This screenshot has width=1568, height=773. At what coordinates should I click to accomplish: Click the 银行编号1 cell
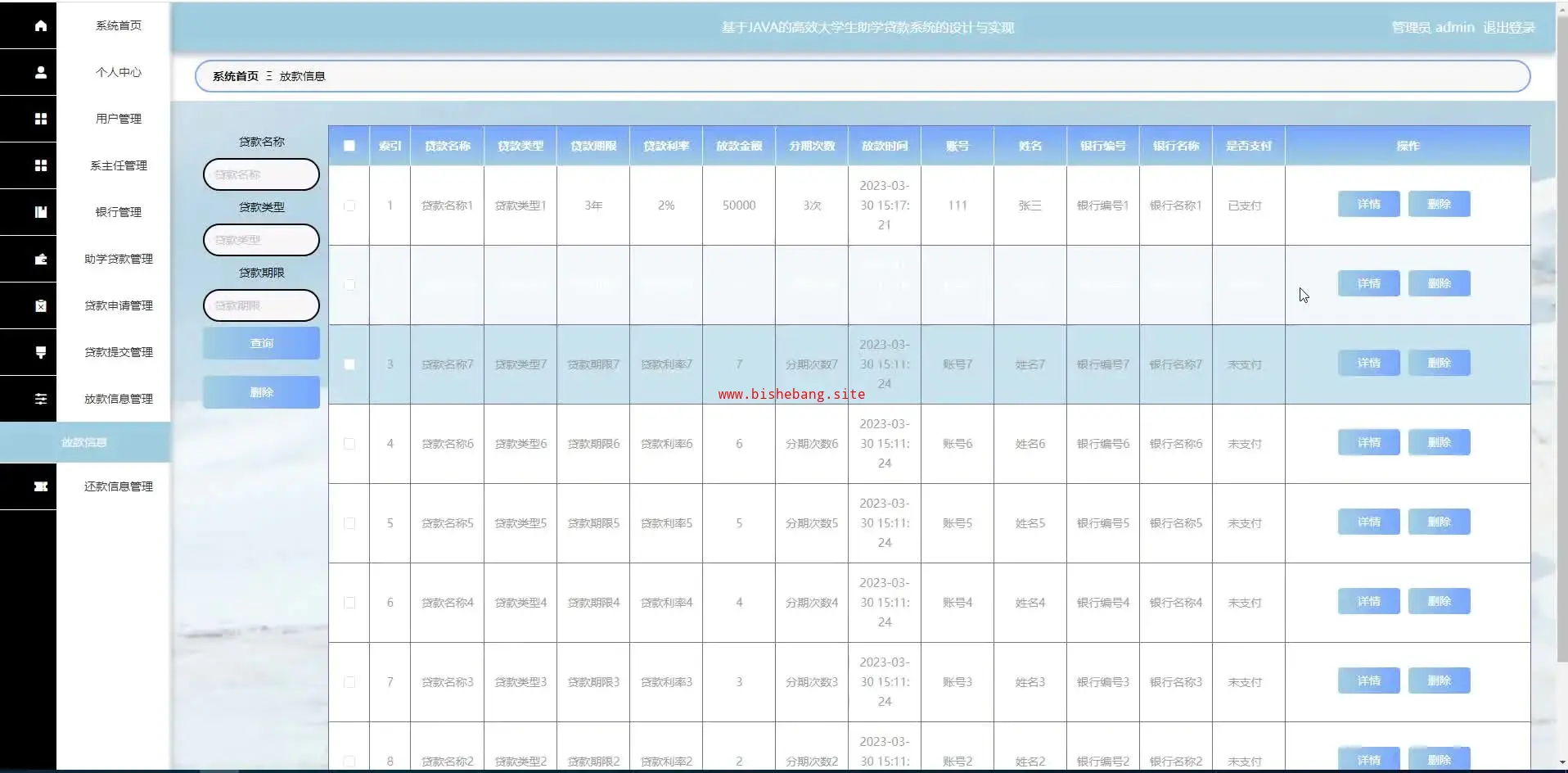(1103, 206)
